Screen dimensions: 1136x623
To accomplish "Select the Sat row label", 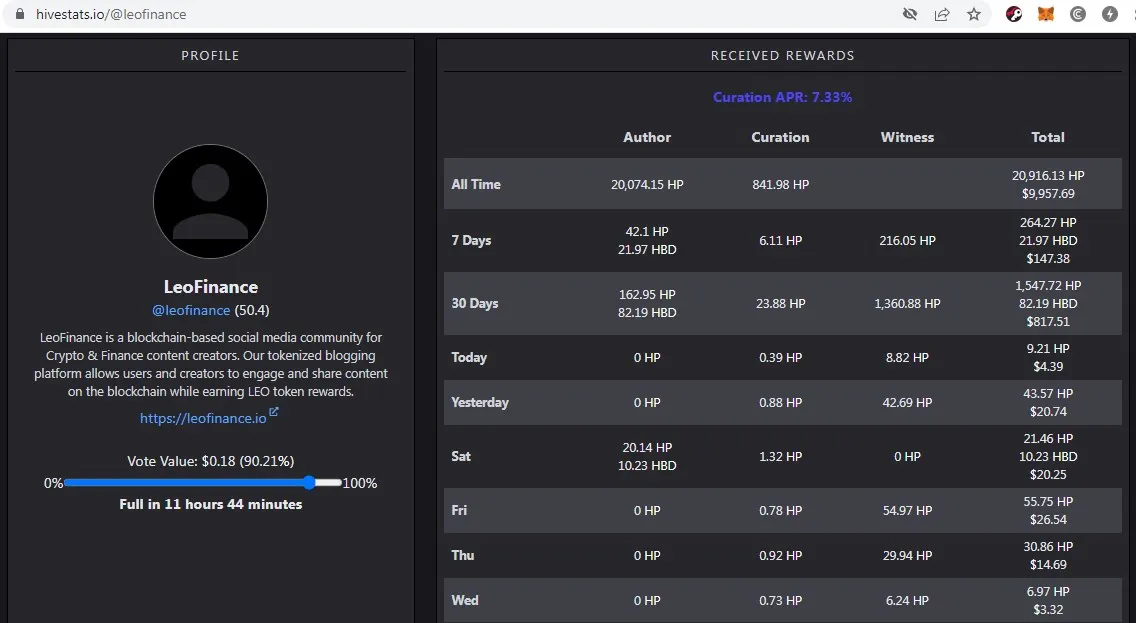I will click(x=461, y=456).
